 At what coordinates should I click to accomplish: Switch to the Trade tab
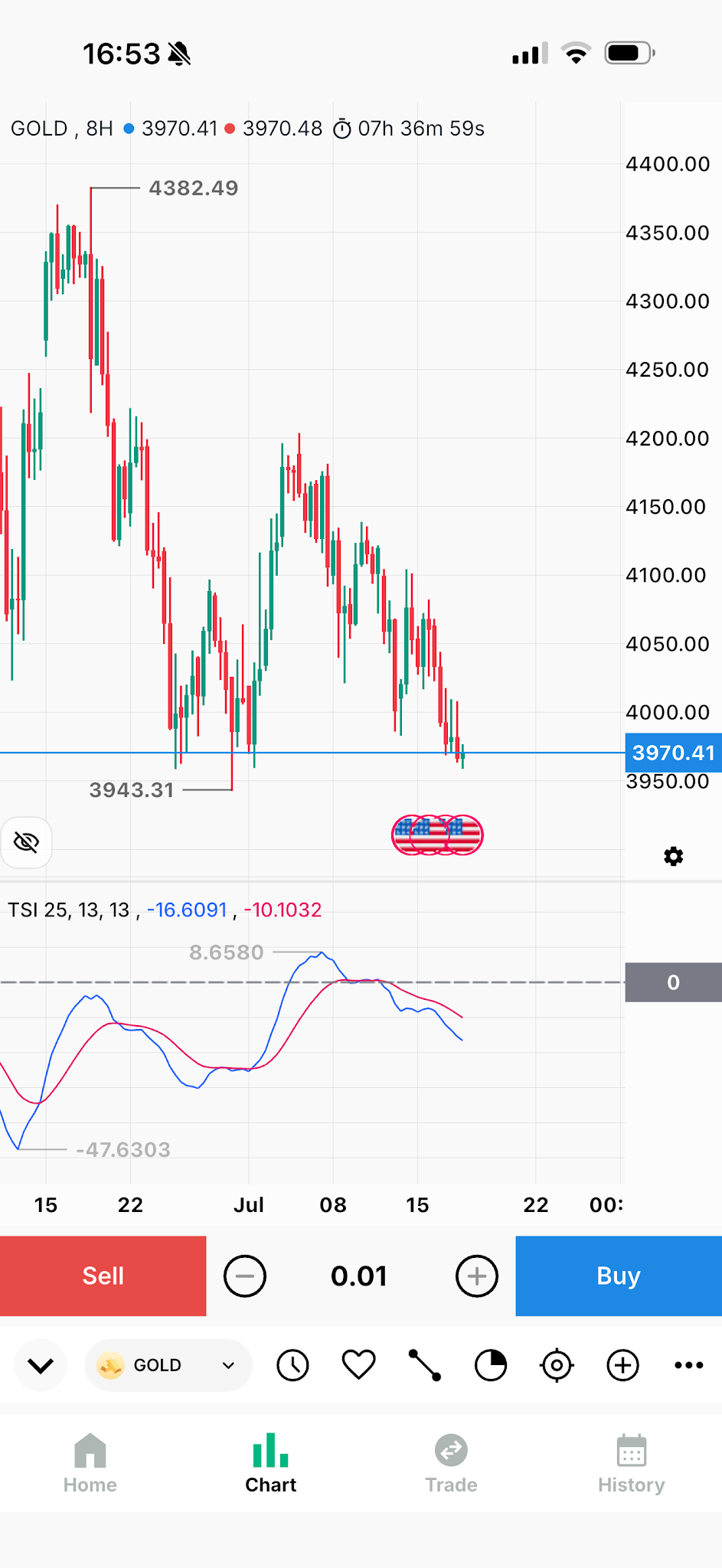[x=451, y=1463]
